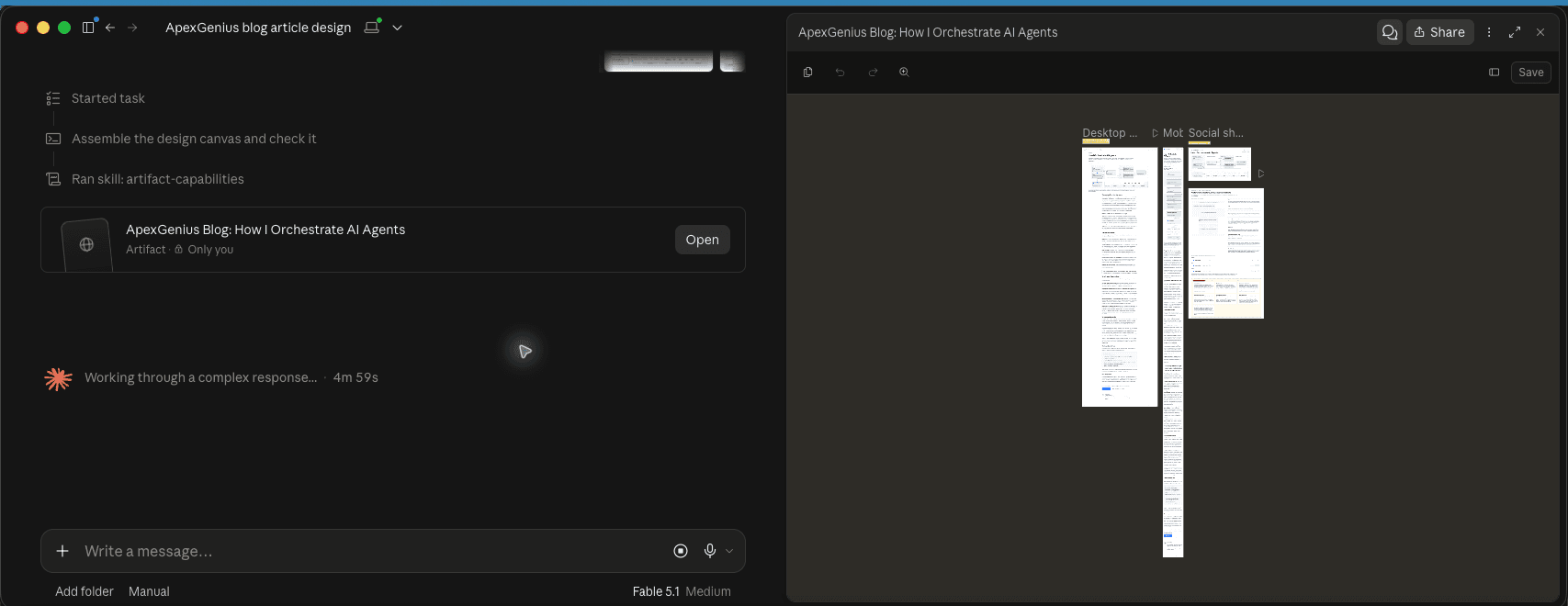The image size is (1568, 606).
Task: Go forward with the right arrow
Action: click(133, 28)
